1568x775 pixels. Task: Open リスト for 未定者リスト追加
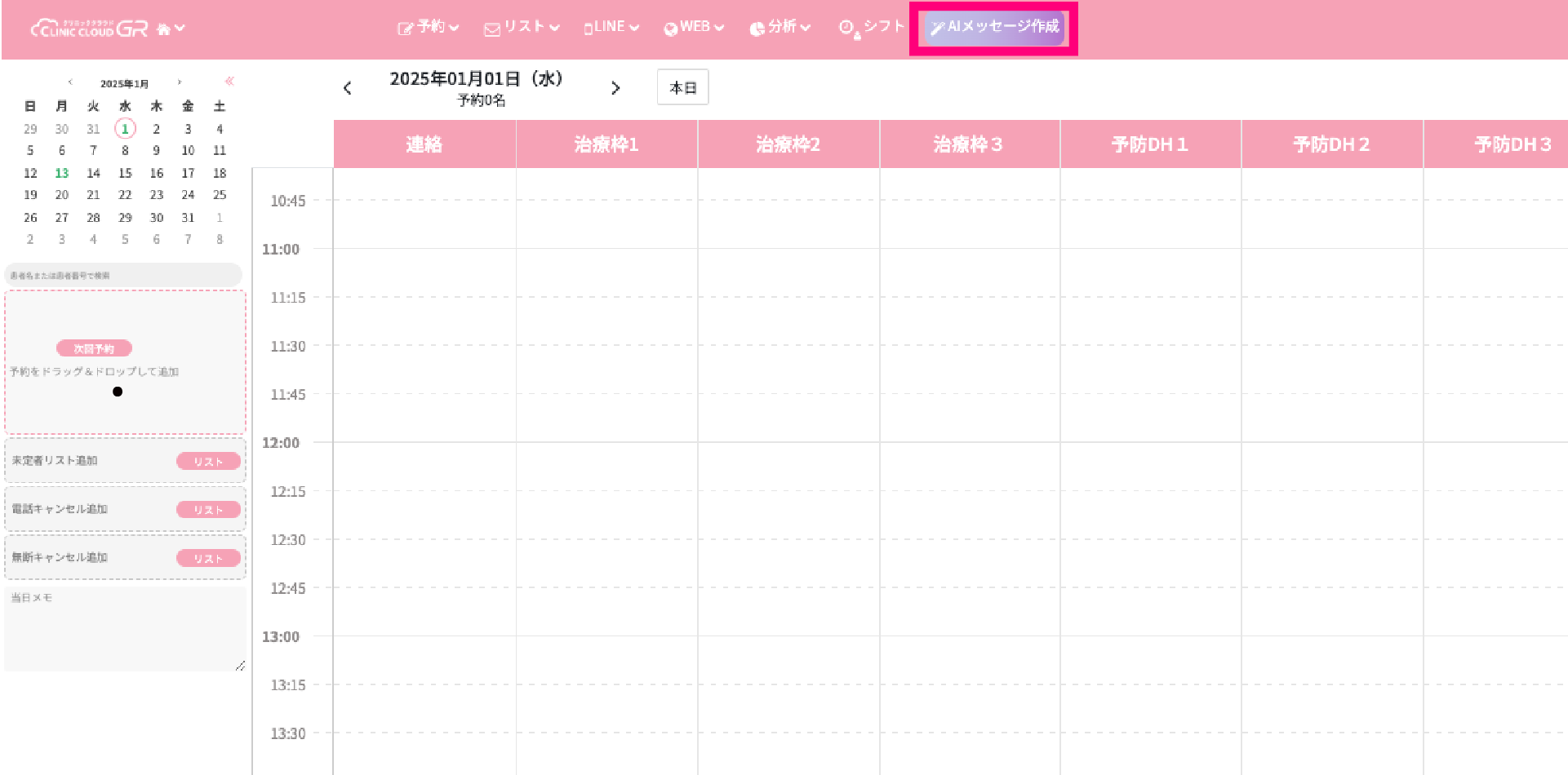[208, 462]
